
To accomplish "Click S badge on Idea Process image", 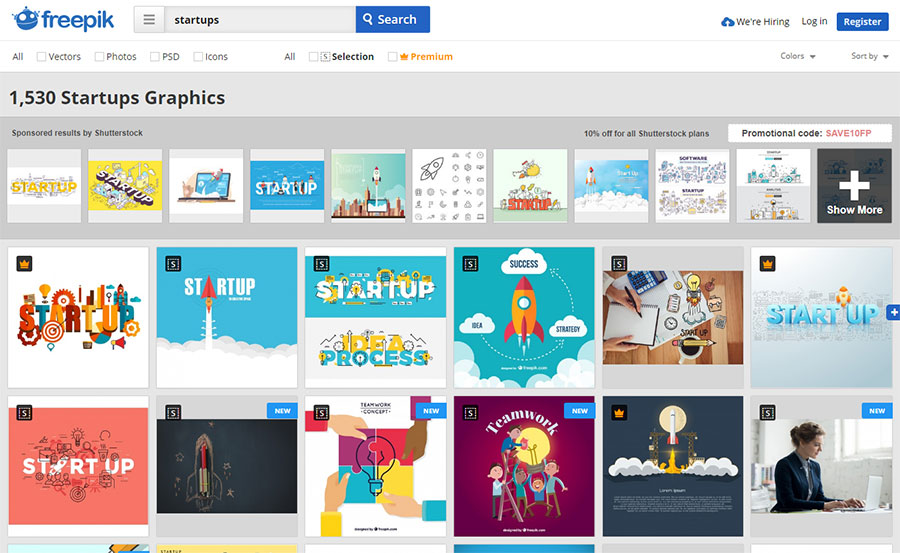I will click(x=321, y=264).
